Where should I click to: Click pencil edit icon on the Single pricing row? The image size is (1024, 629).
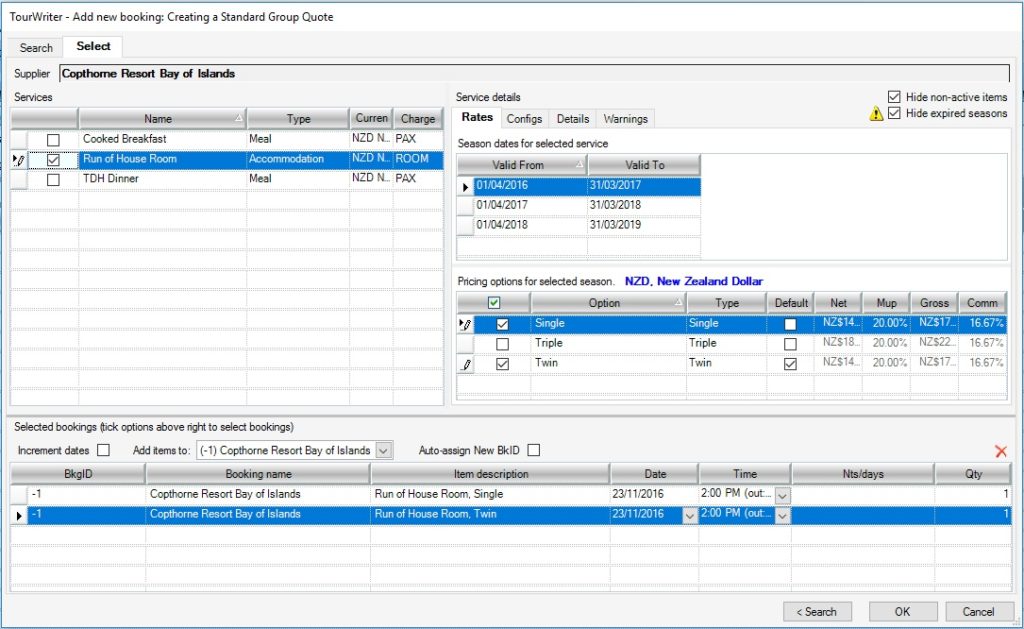coord(466,323)
